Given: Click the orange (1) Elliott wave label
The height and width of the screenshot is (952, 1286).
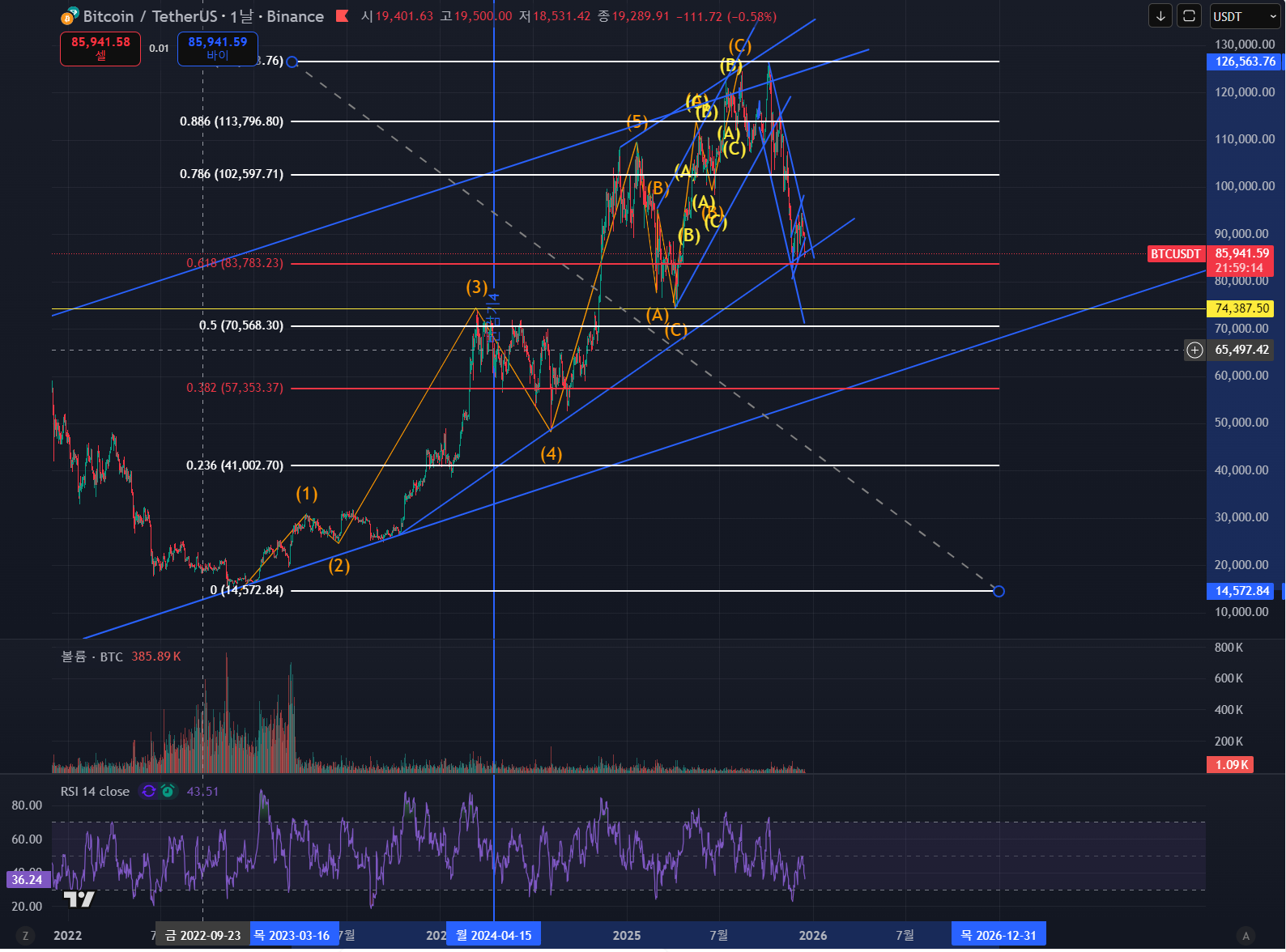Looking at the screenshot, I should (307, 494).
